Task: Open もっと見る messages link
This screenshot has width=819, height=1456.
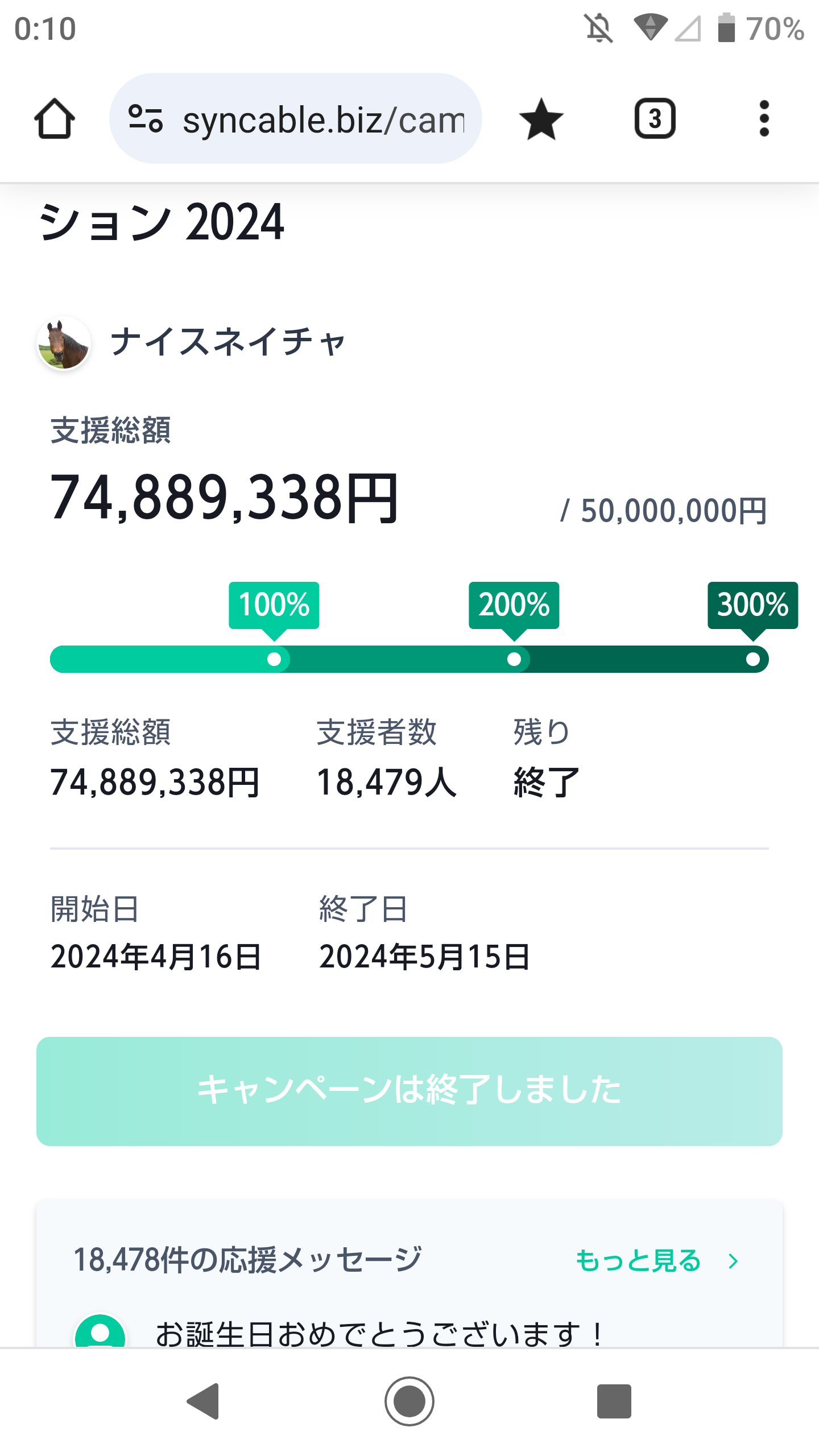Action: click(x=638, y=1261)
